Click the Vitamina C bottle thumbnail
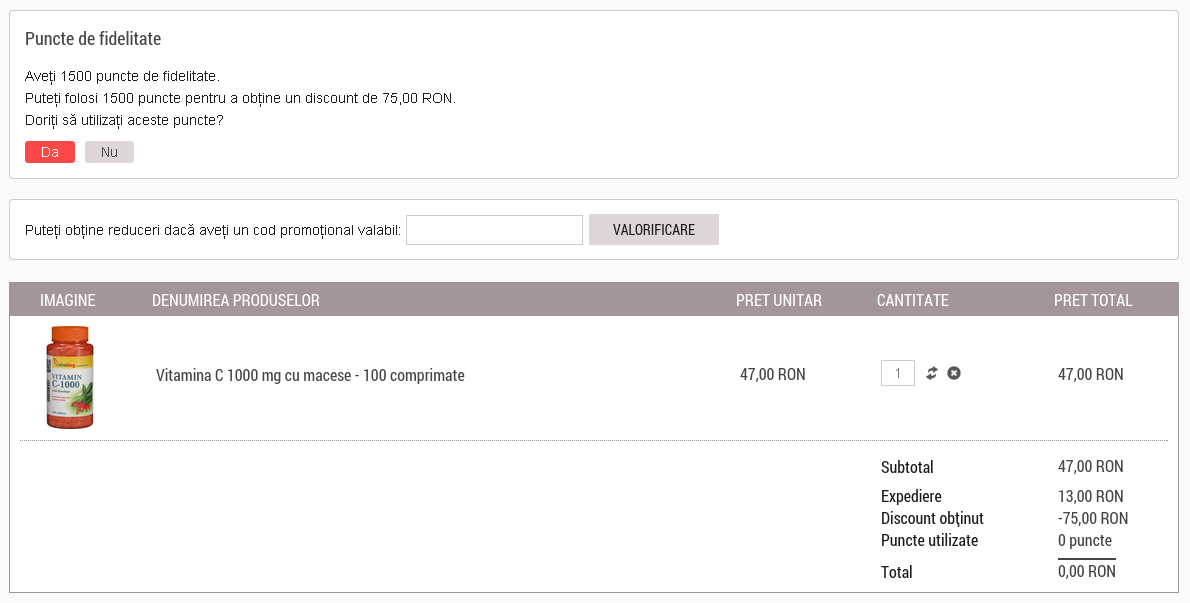 (70, 377)
